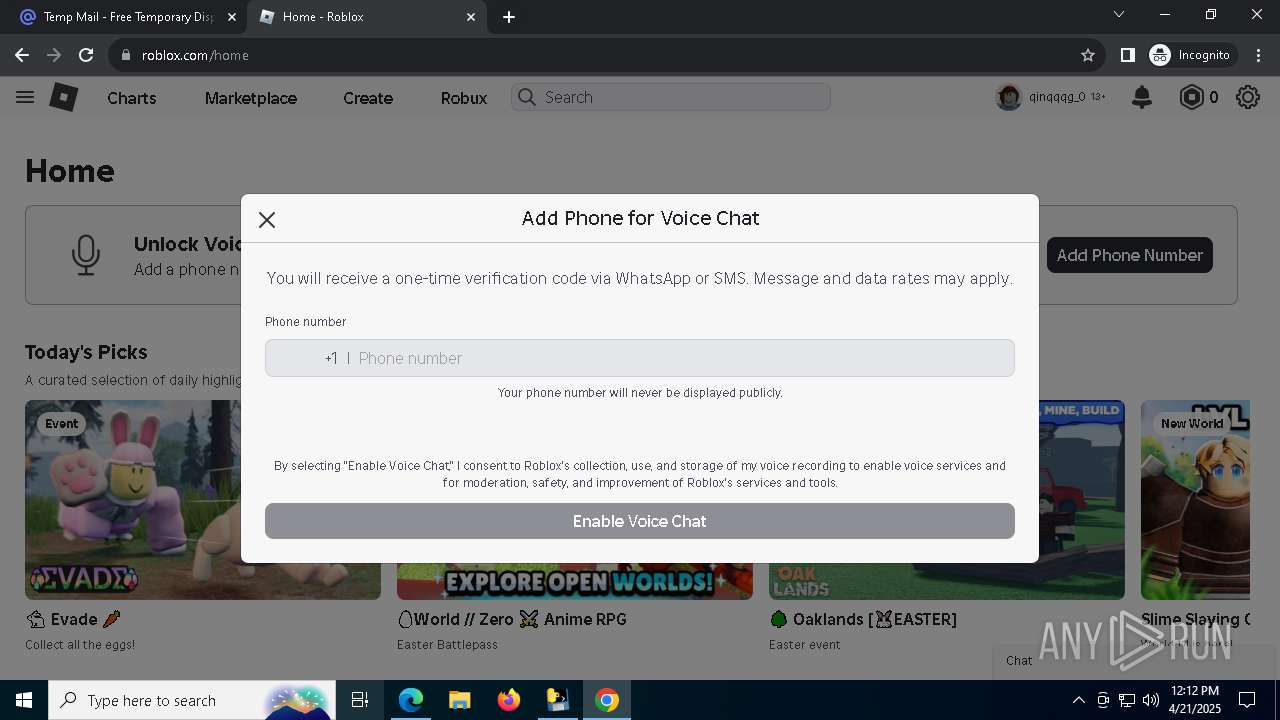Screen dimensions: 1280x720
Task: Open Oaklands [EASTER] game link
Action: point(863,619)
